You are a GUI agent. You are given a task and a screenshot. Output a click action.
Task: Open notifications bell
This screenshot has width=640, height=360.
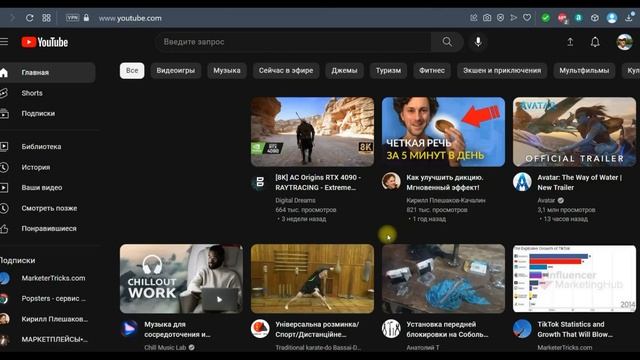tap(595, 42)
